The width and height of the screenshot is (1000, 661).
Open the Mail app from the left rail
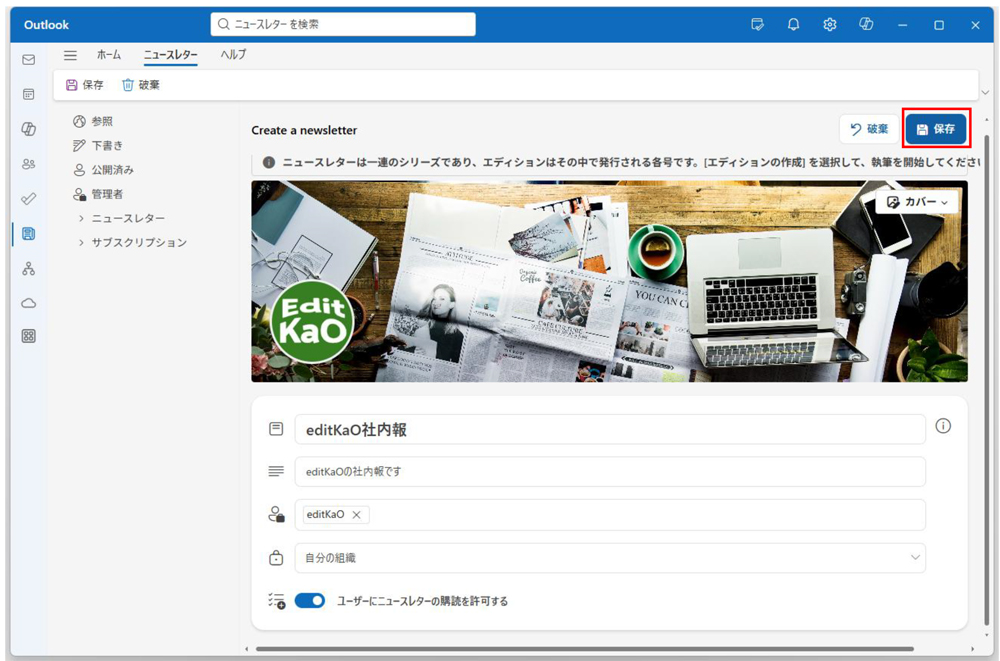click(x=27, y=60)
